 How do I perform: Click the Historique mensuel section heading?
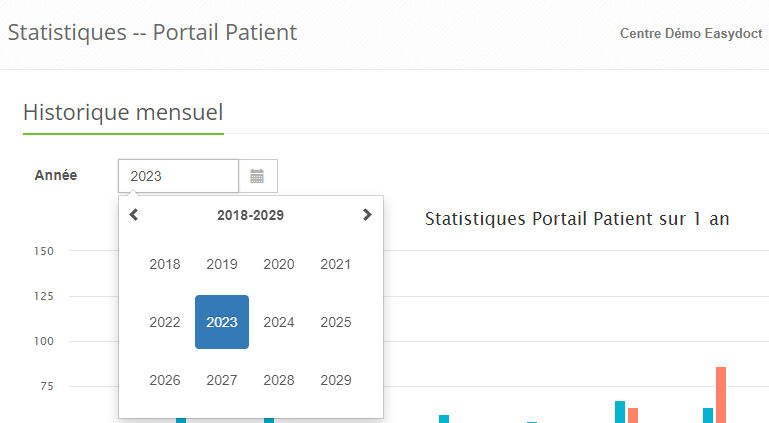[x=123, y=112]
